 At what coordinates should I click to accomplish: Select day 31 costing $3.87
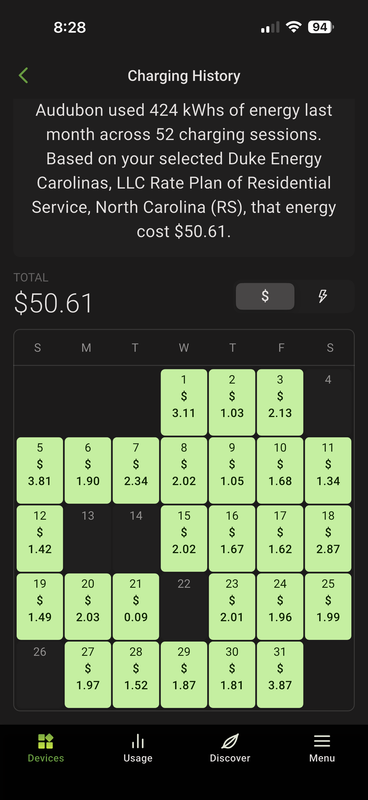280,674
